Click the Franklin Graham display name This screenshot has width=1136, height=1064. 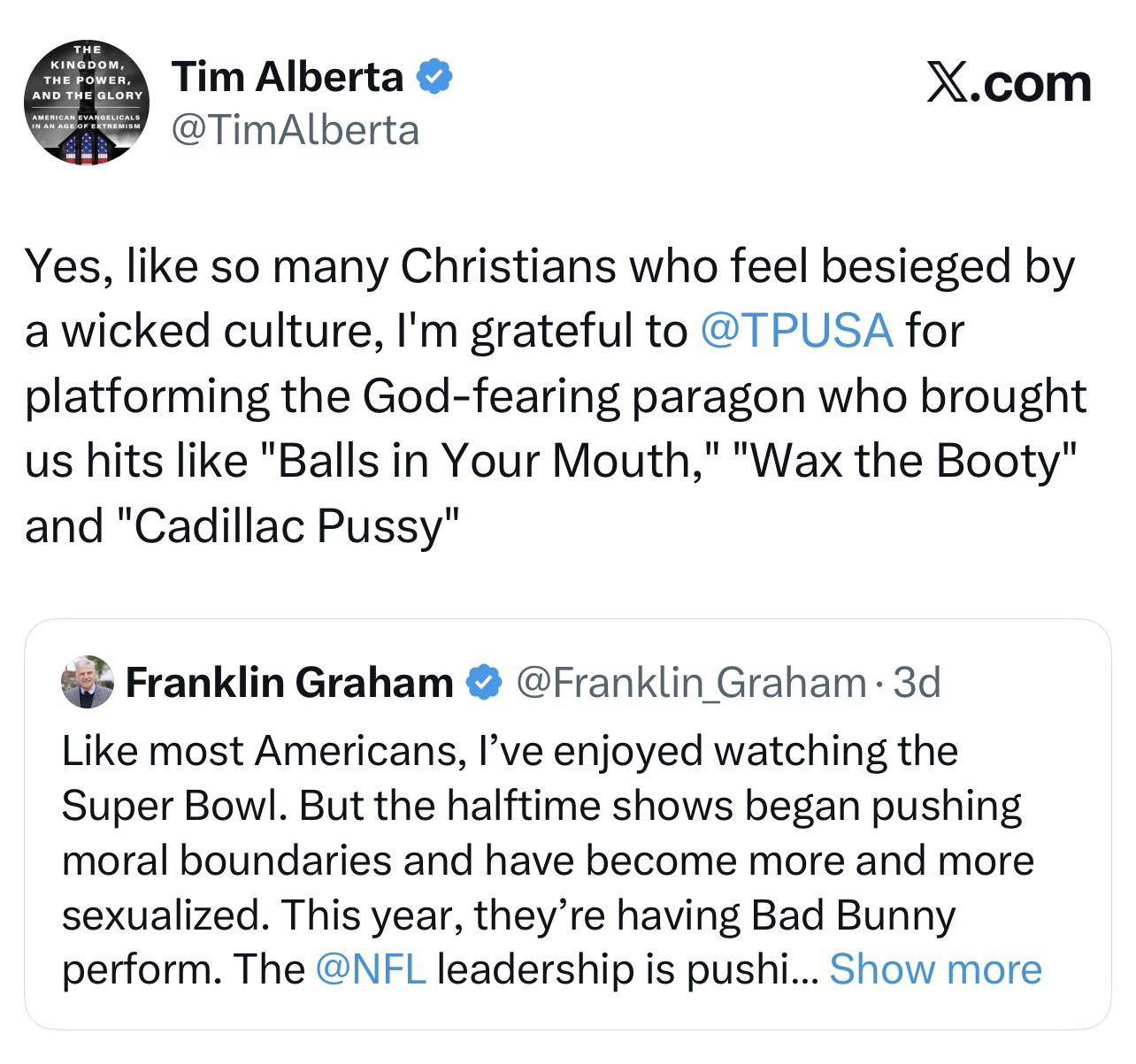289,683
